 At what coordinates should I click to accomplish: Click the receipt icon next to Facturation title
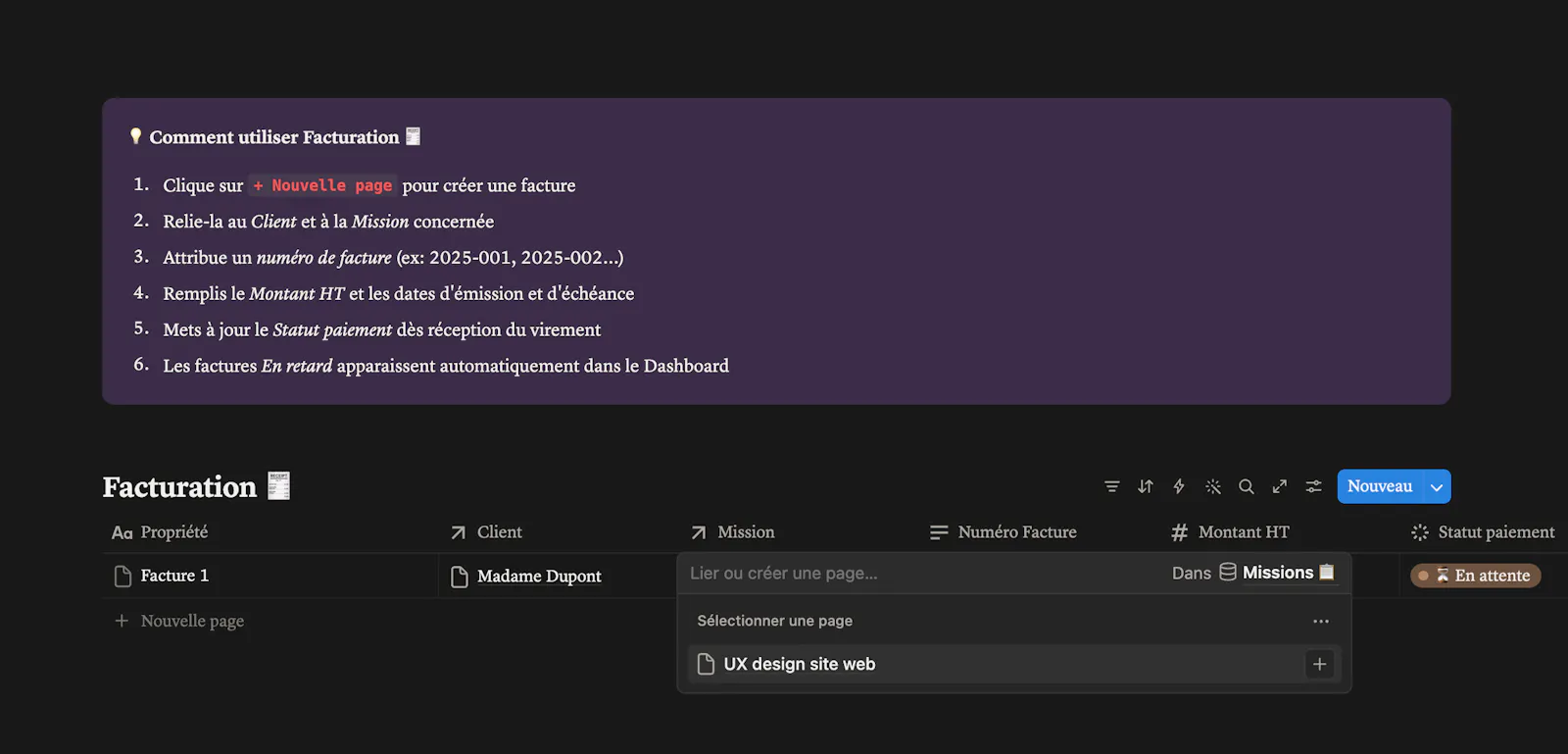(x=279, y=486)
